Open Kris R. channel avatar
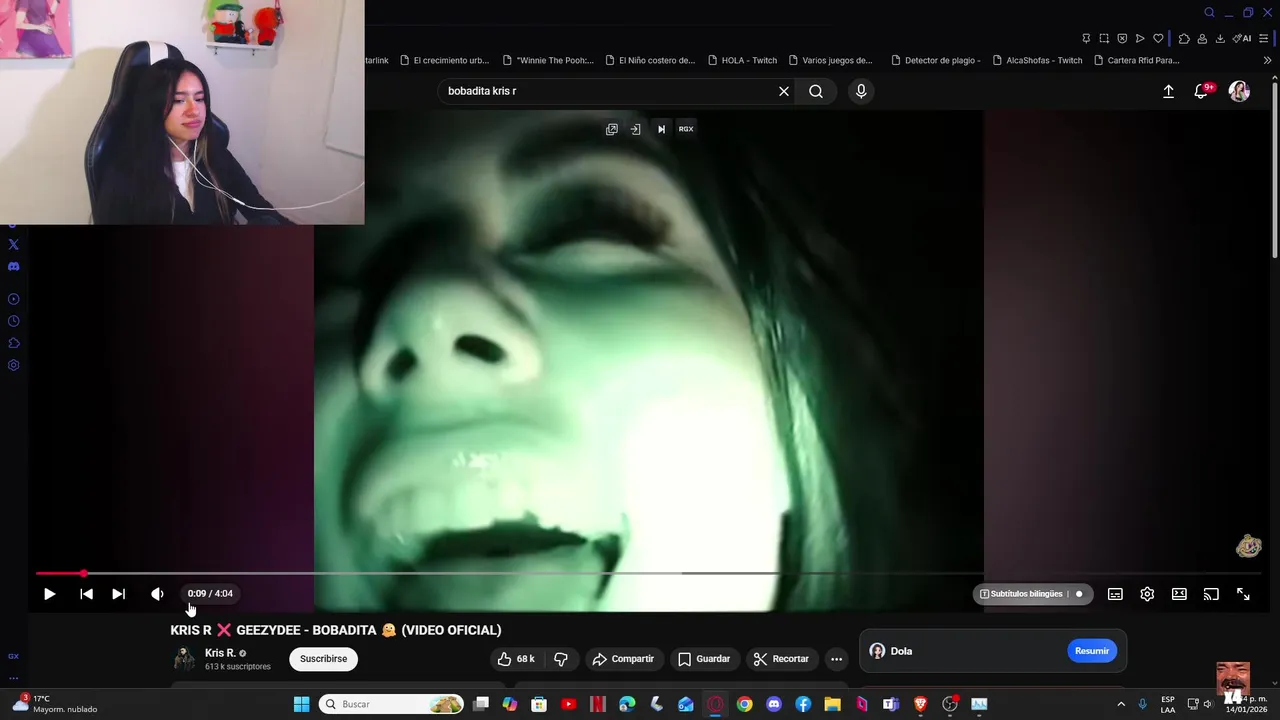Screen dimensions: 1280x720 (x=184, y=658)
